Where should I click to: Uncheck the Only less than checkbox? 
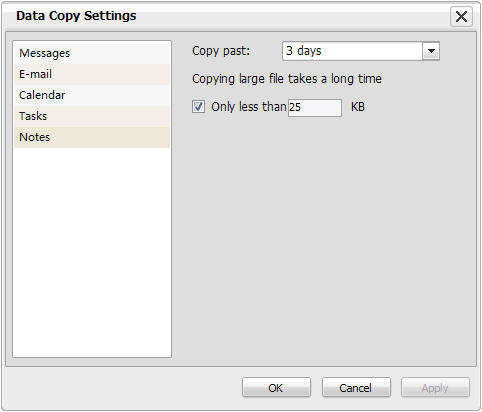coord(198,107)
